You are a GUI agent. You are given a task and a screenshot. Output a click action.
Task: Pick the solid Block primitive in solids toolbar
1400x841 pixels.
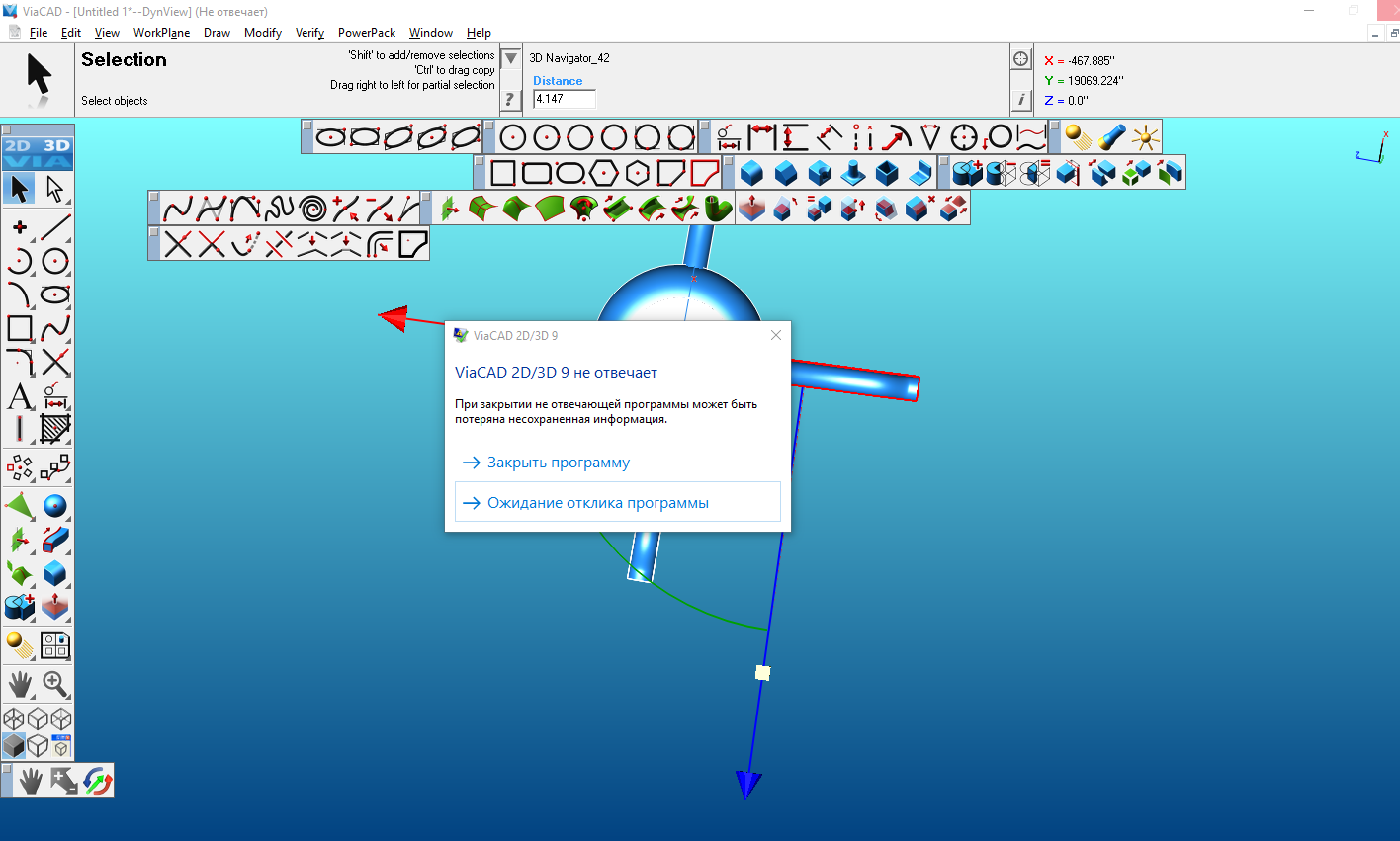point(752,173)
